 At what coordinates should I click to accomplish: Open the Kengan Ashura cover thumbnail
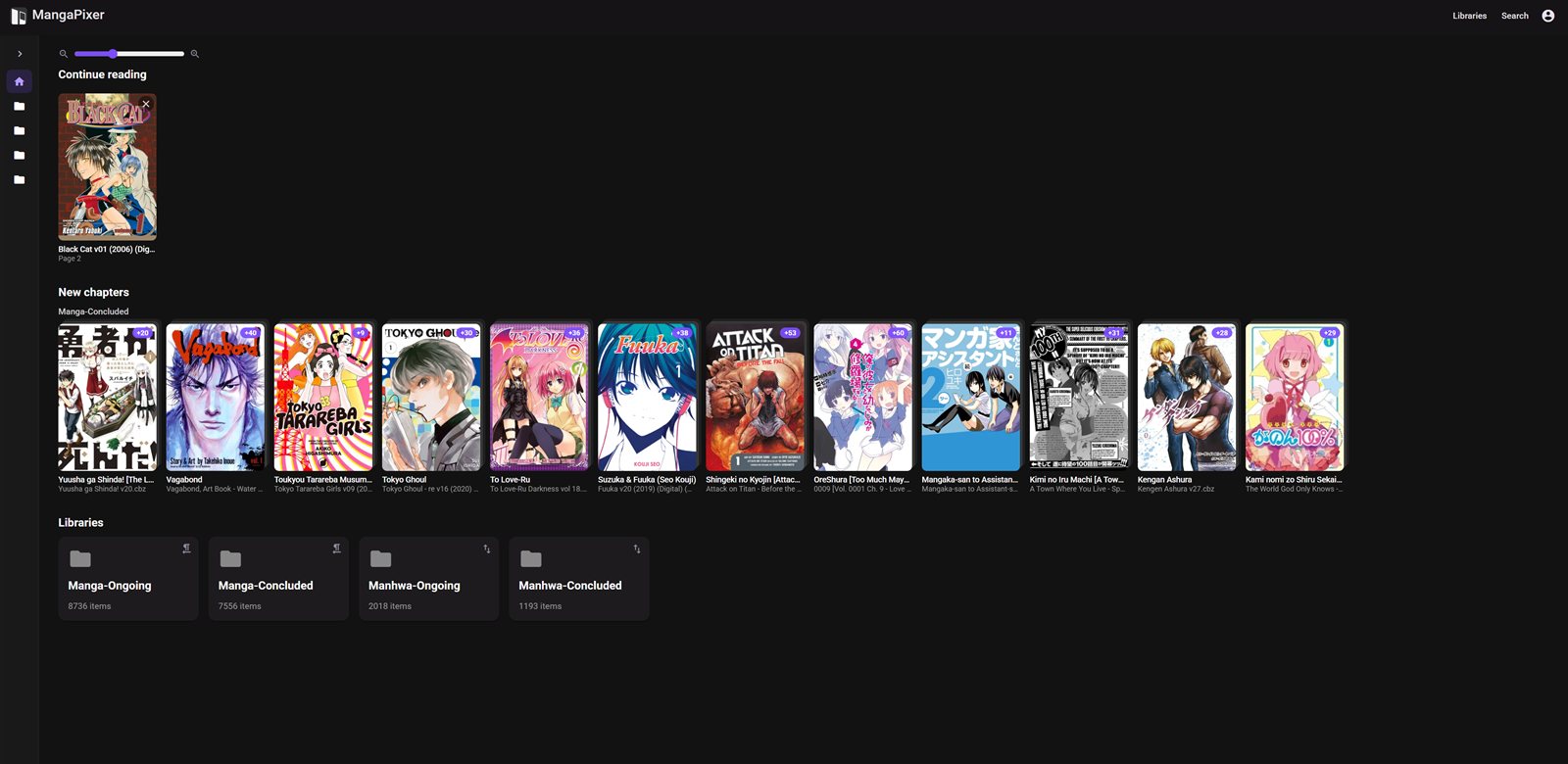coord(1186,398)
